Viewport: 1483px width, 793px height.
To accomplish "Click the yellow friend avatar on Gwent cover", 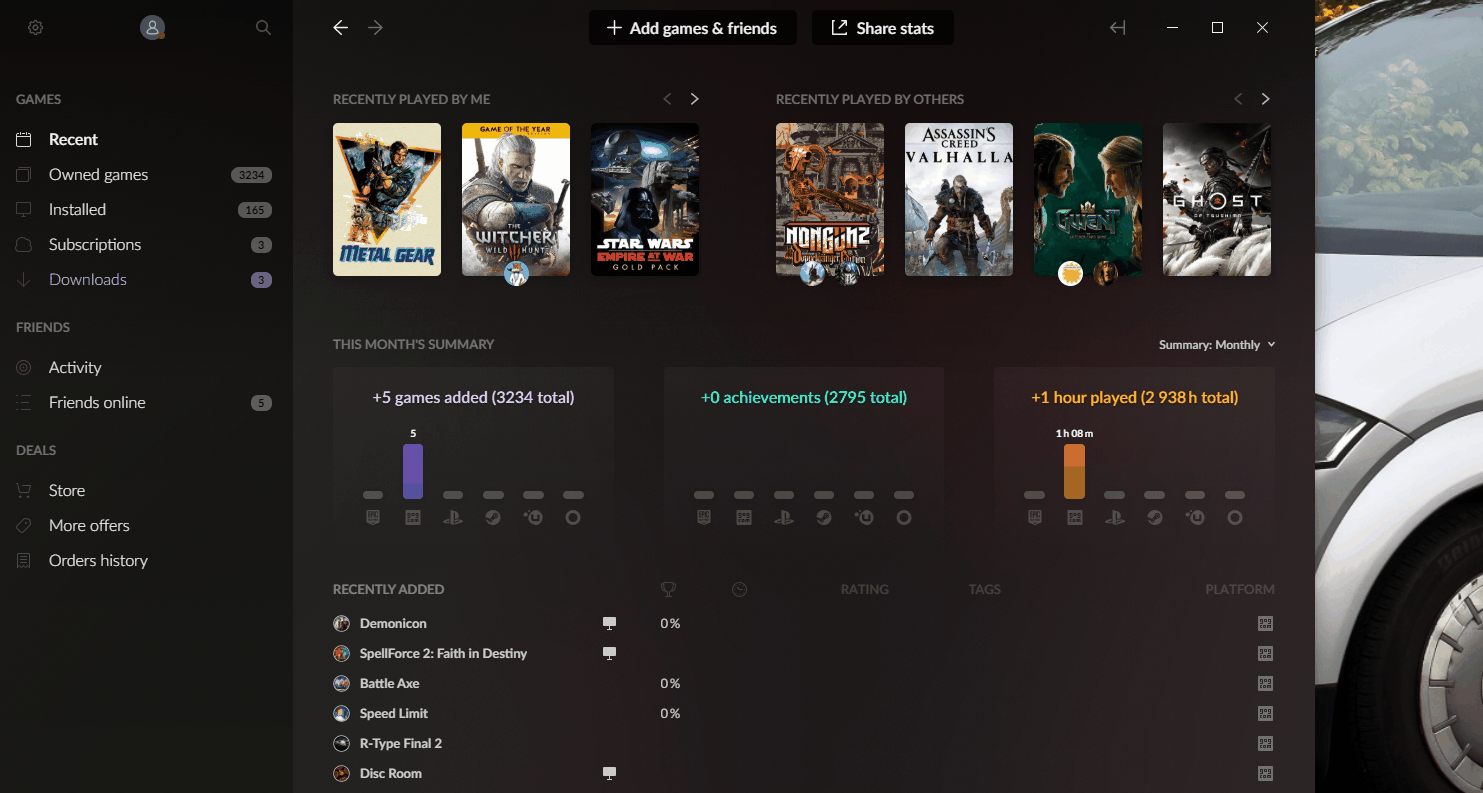I will [x=1071, y=273].
